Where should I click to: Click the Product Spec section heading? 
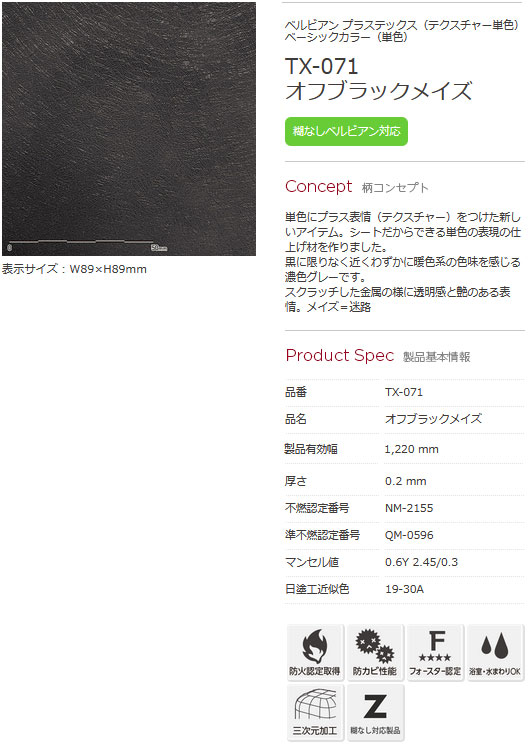click(340, 355)
